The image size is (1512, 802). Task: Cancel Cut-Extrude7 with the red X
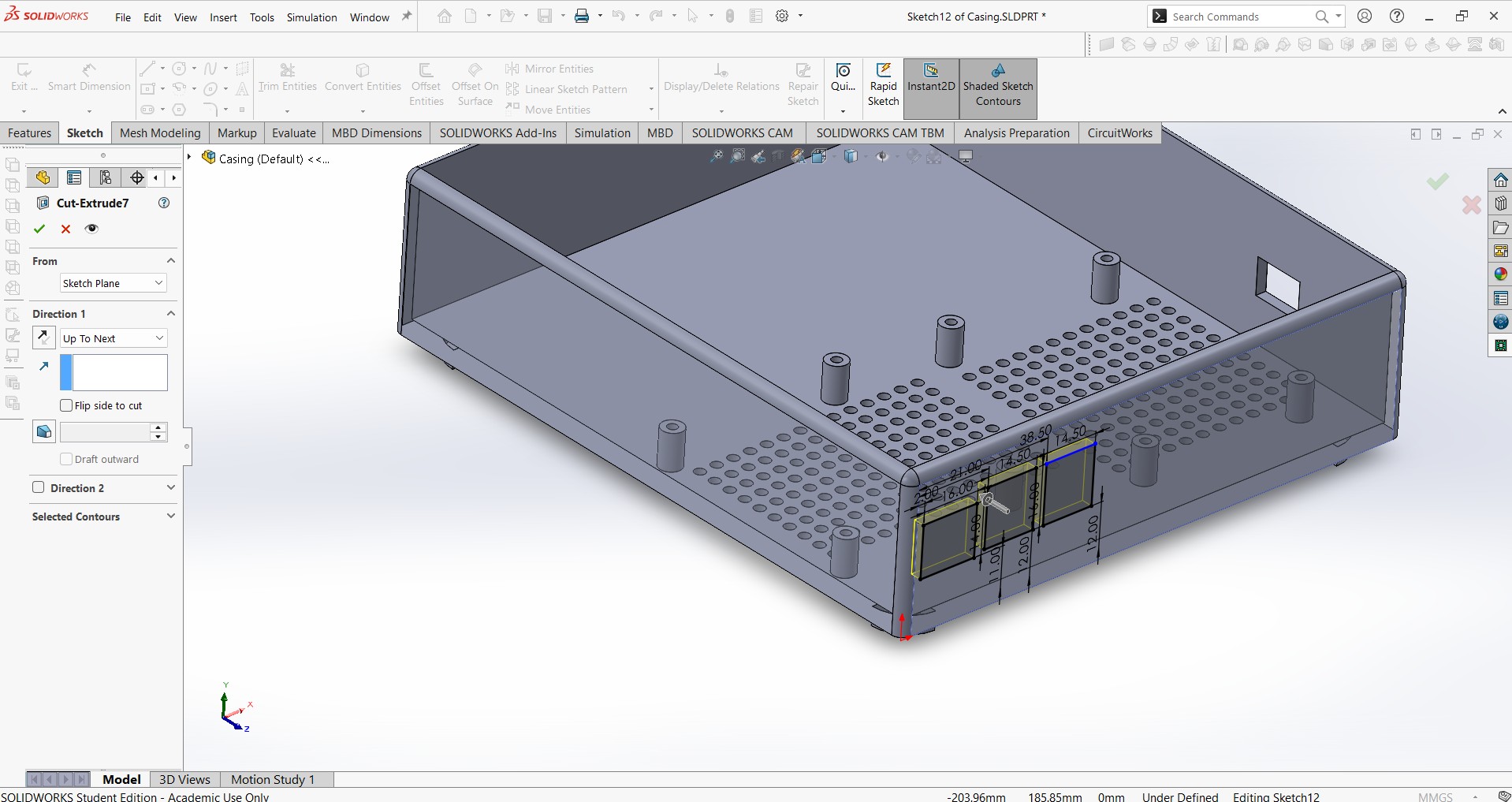coord(66,229)
